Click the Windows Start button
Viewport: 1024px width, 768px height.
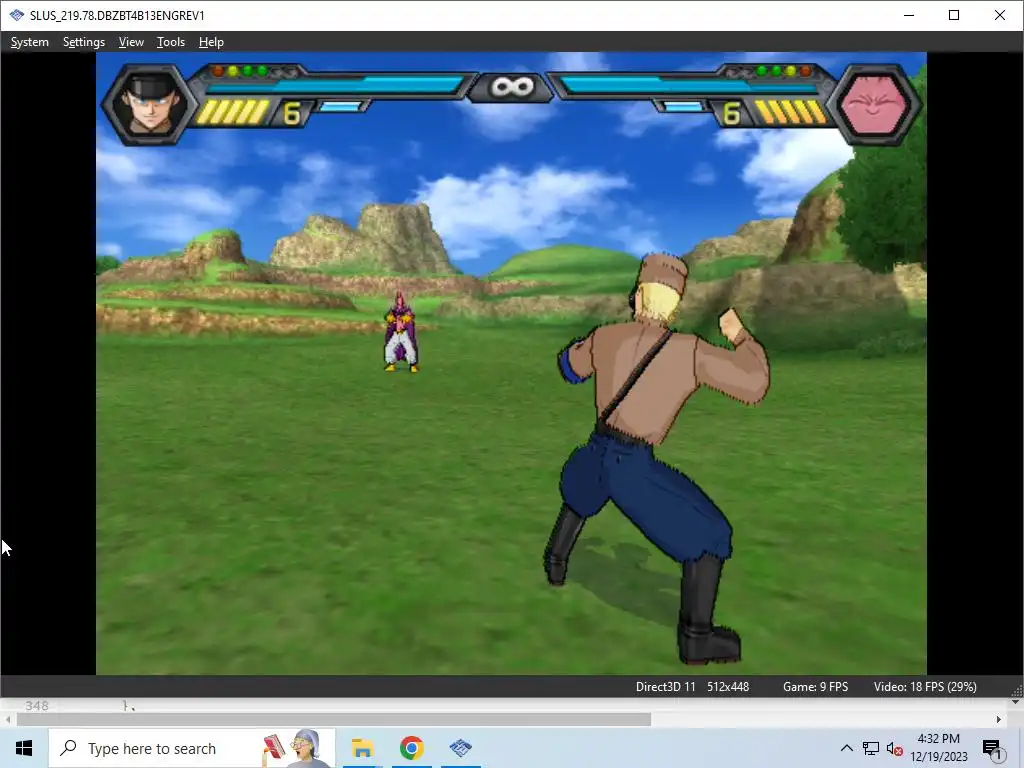pyautogui.click(x=24, y=748)
